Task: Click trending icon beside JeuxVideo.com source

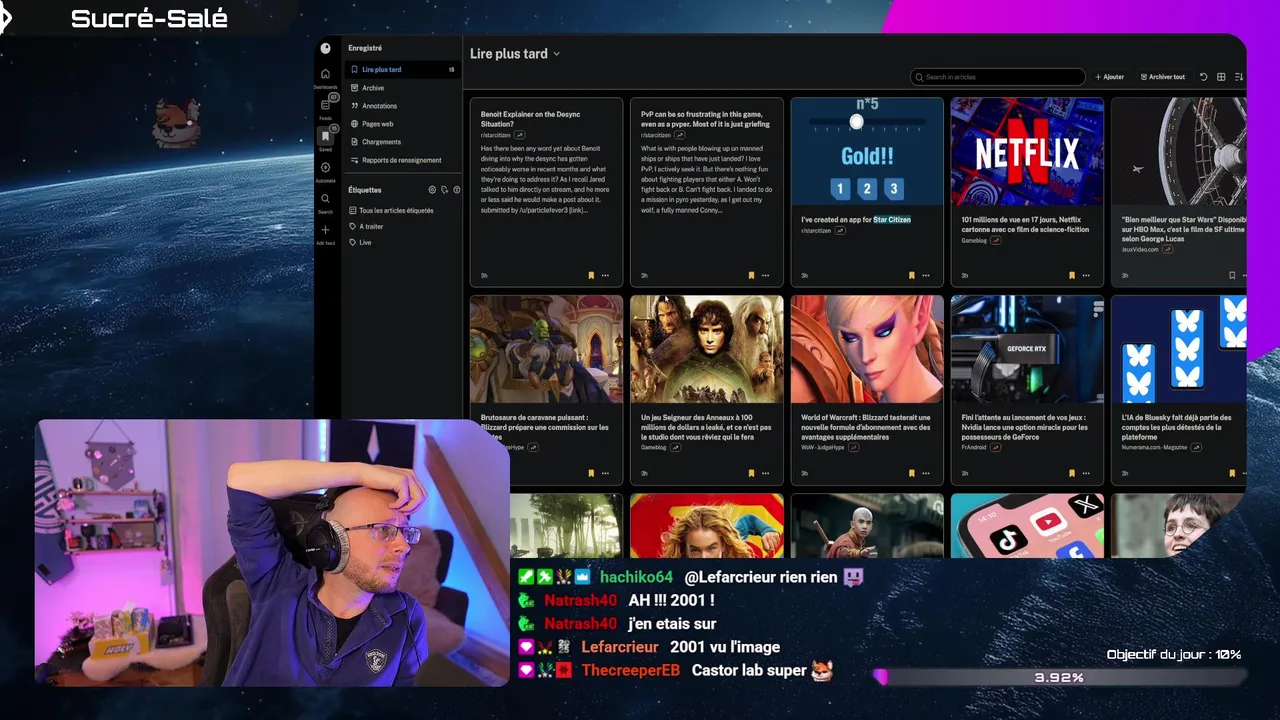Action: [x=1168, y=249]
